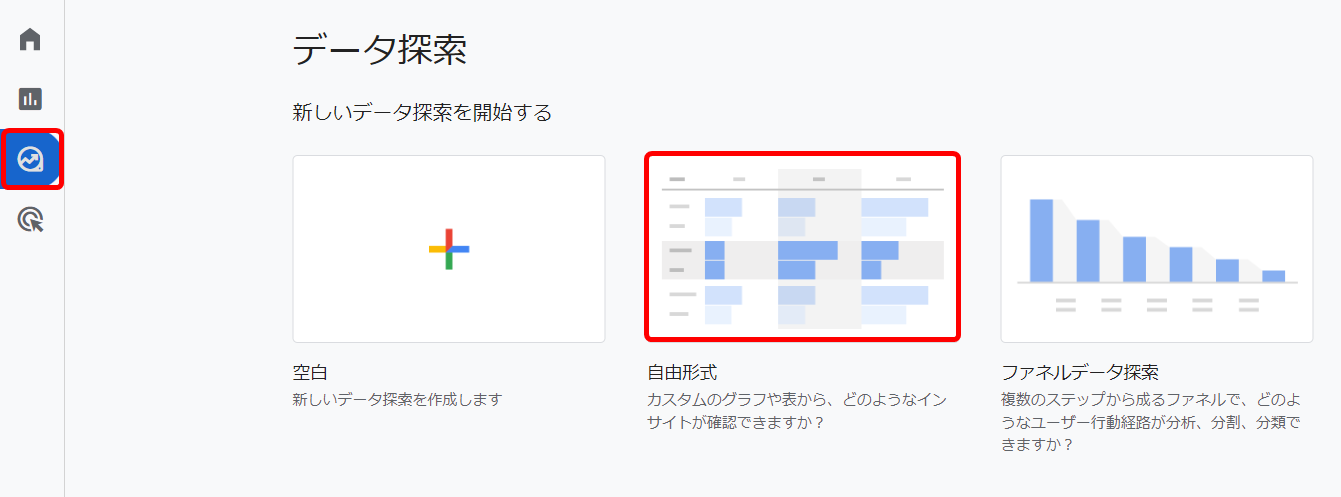
Task: Open the Reports bar chart icon
Action: pos(30,99)
